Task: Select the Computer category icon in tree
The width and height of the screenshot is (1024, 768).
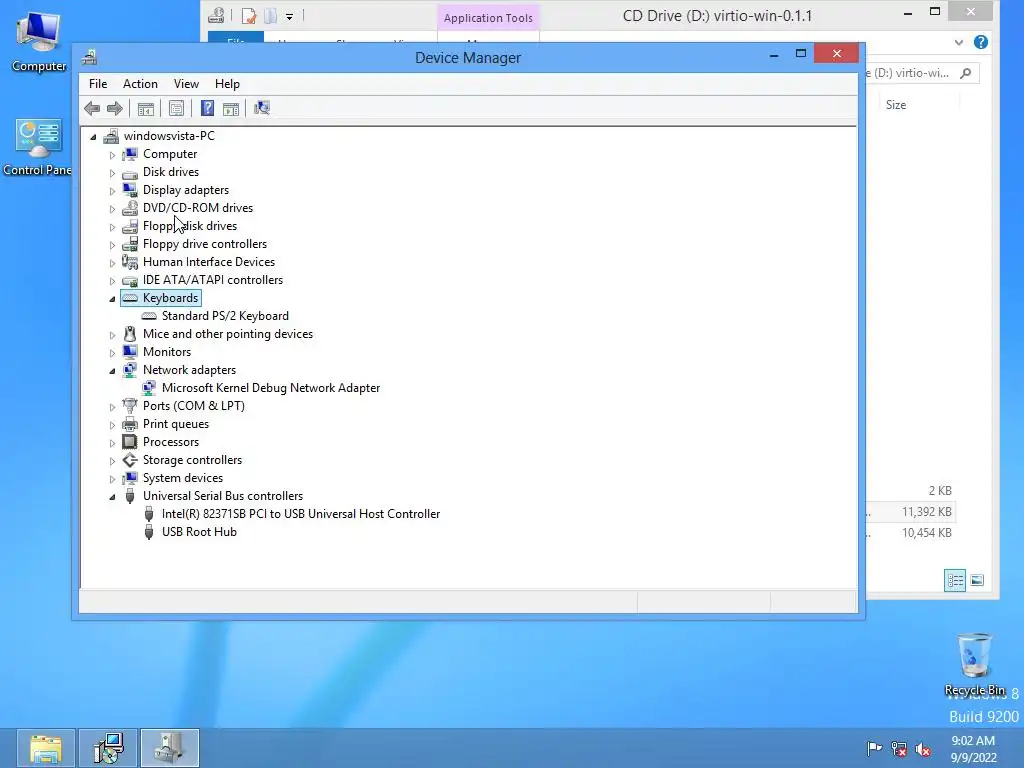Action: (130, 154)
